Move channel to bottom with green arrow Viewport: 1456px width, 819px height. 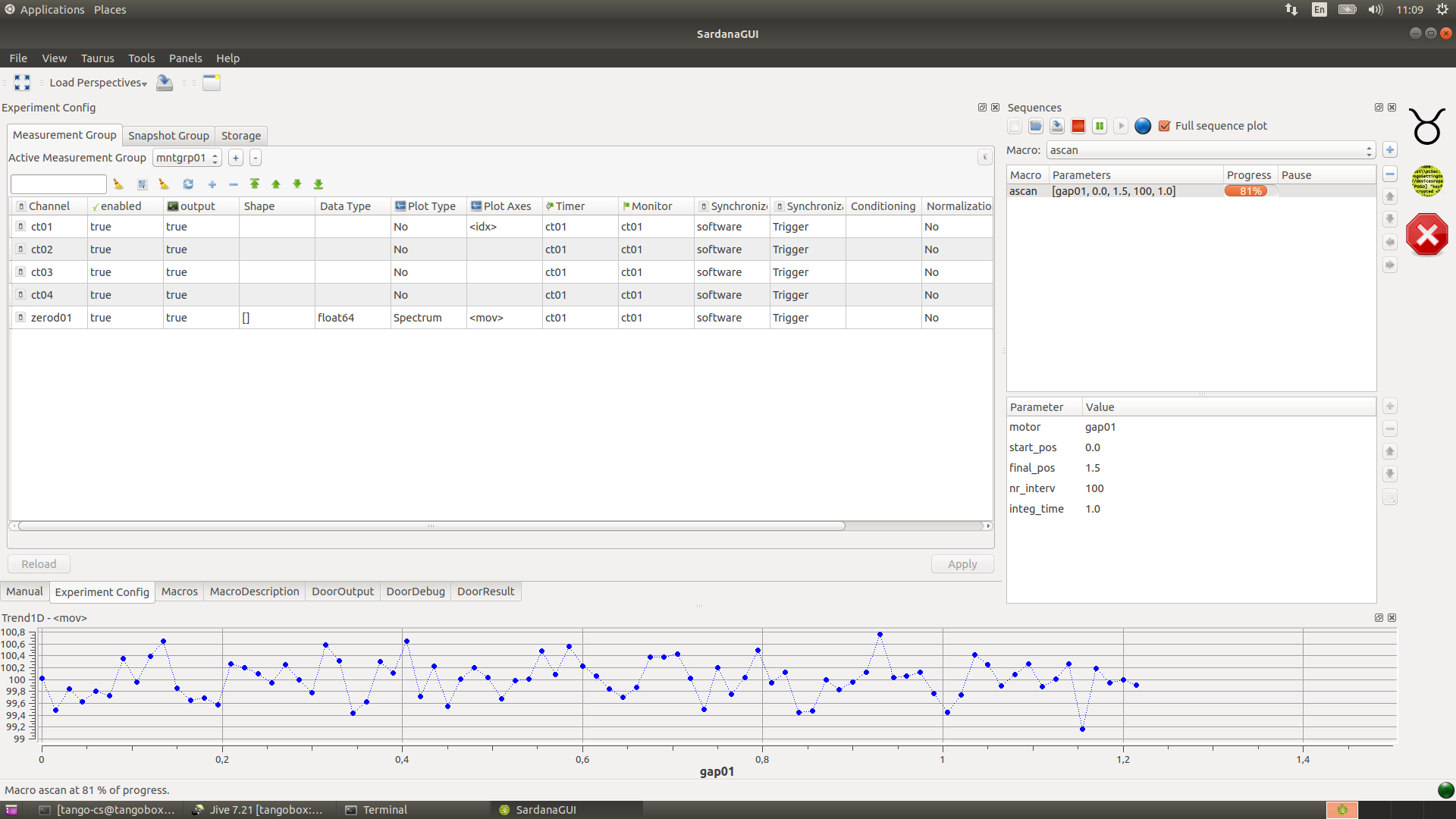click(x=318, y=184)
